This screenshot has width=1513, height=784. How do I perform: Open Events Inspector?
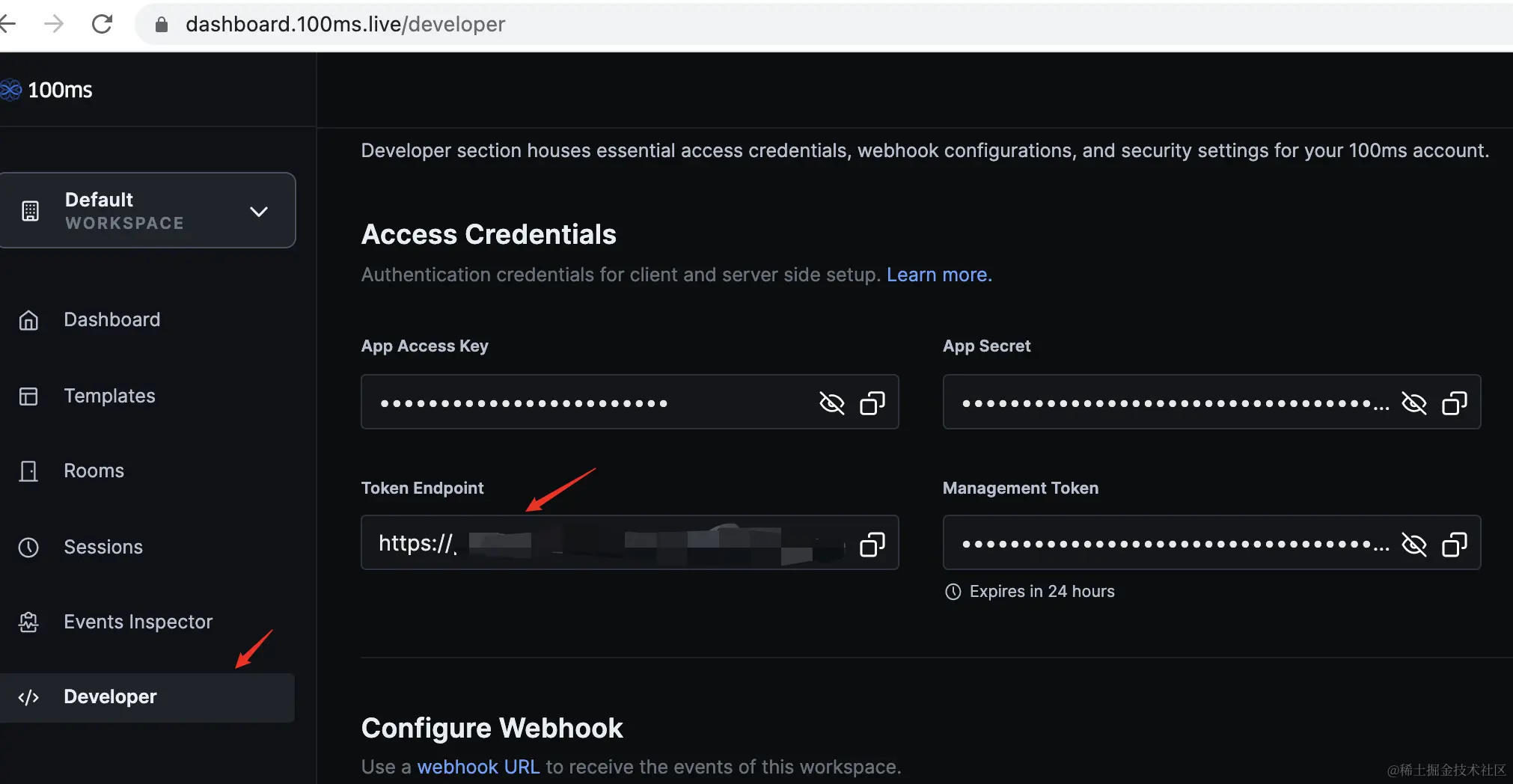tap(138, 622)
